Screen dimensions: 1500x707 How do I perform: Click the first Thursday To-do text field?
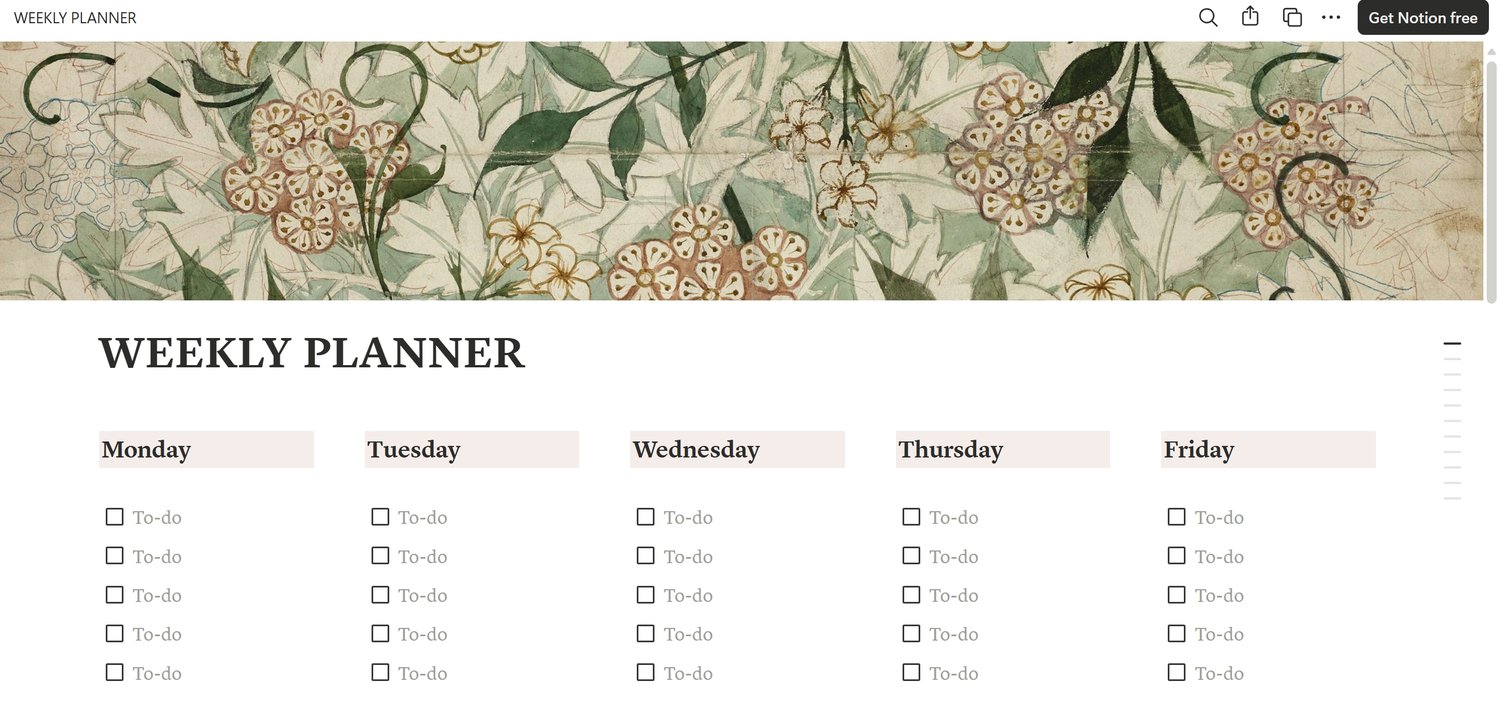[x=954, y=518]
